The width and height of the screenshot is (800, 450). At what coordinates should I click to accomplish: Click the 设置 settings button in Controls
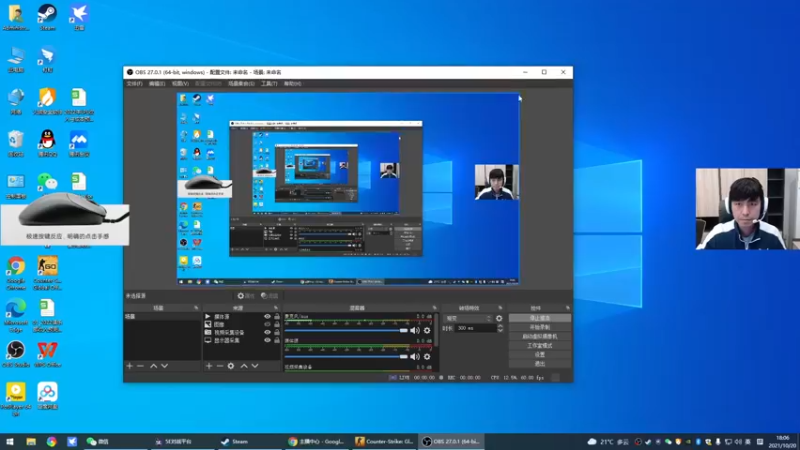[540, 354]
